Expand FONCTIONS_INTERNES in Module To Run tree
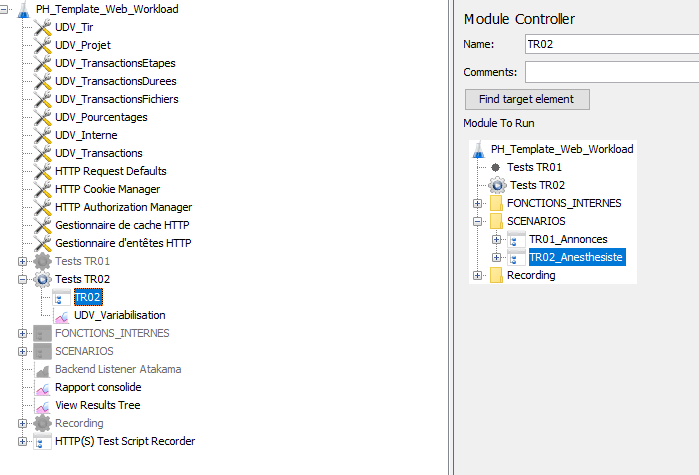 click(x=477, y=204)
